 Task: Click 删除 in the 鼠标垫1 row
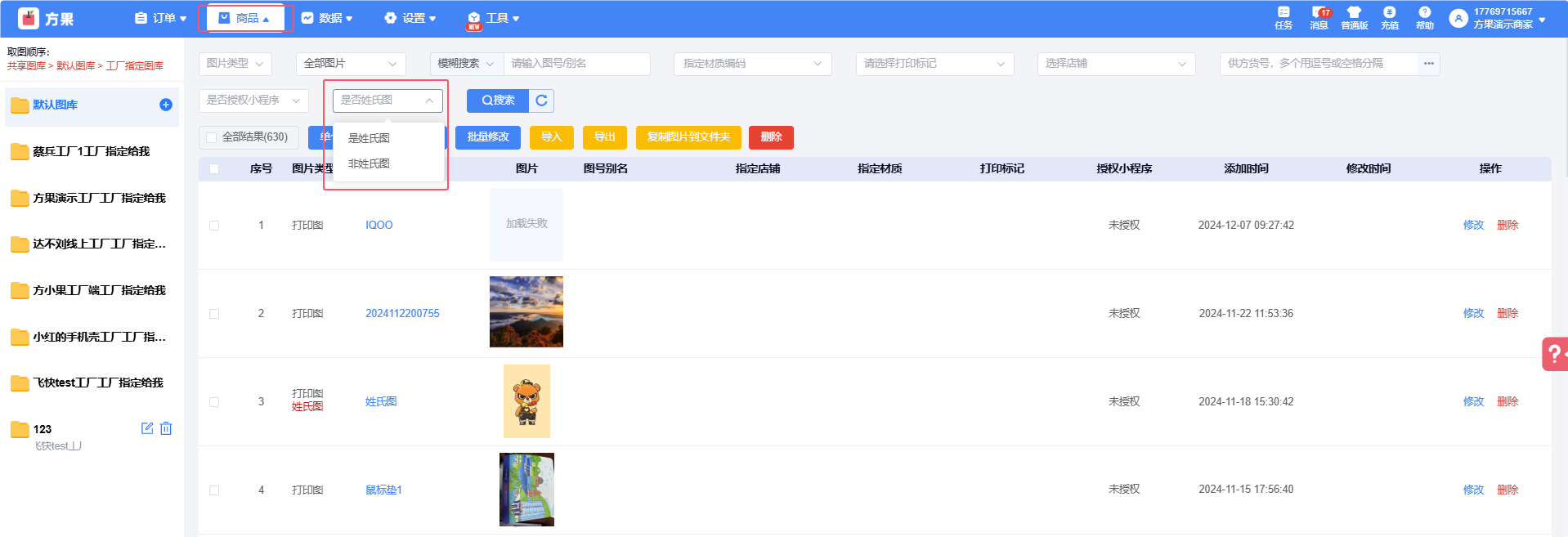pyautogui.click(x=1508, y=490)
